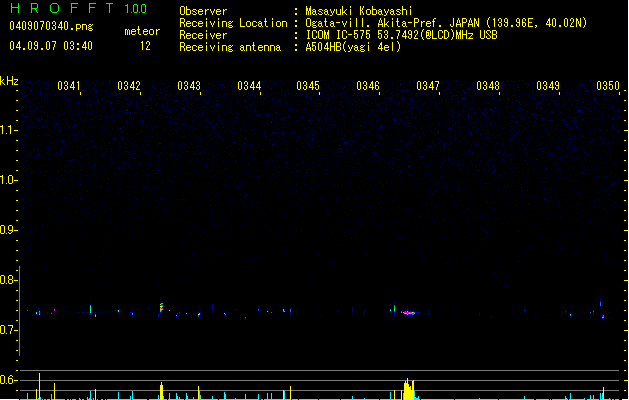Select the ICOM IC-575 53.7492 MHz USB text
This screenshot has width=629, height=400.
tap(401, 35)
